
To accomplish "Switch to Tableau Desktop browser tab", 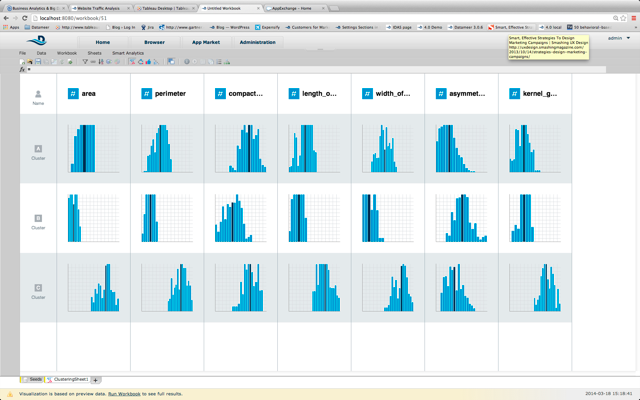I will [165, 8].
